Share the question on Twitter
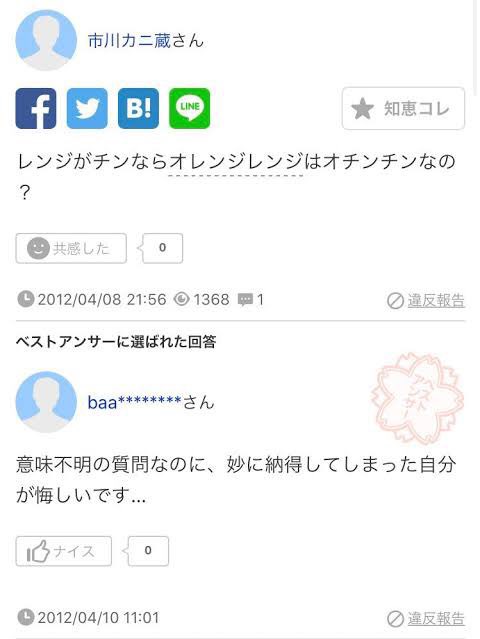This screenshot has width=480, height=639. (x=87, y=108)
